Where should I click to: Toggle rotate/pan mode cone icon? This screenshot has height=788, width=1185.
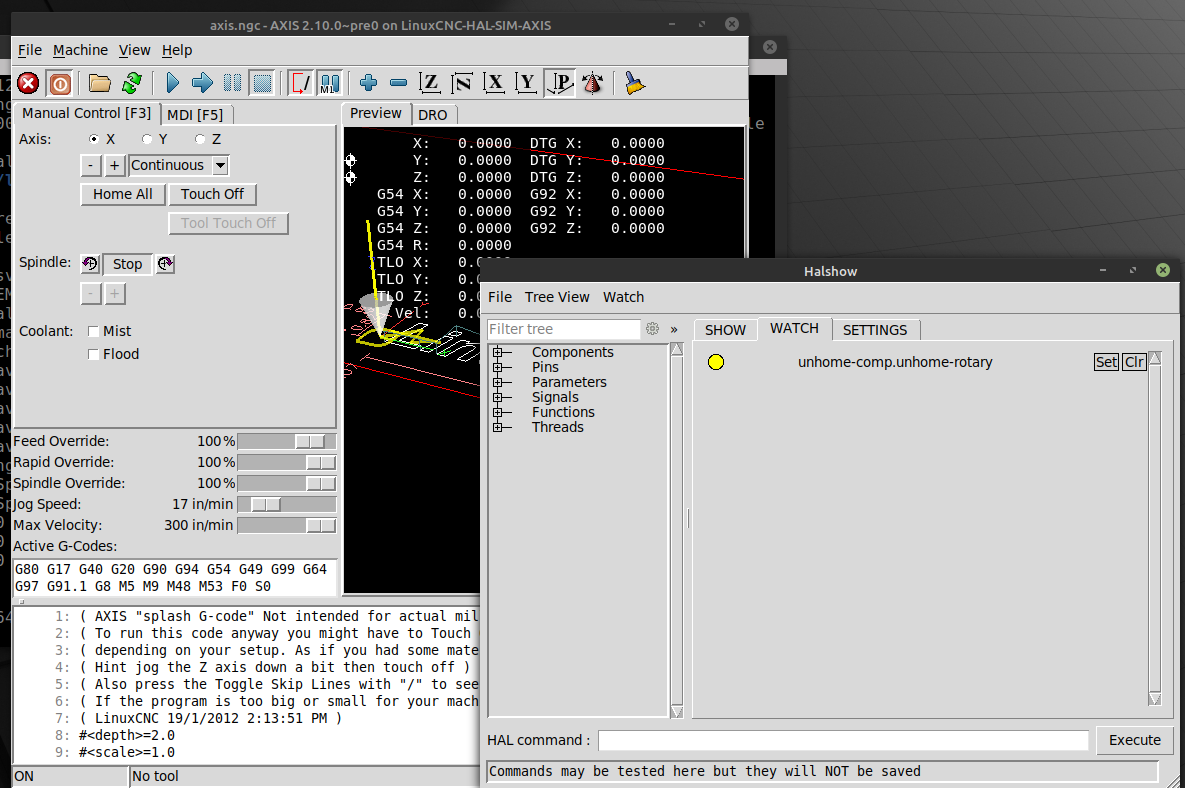(592, 83)
